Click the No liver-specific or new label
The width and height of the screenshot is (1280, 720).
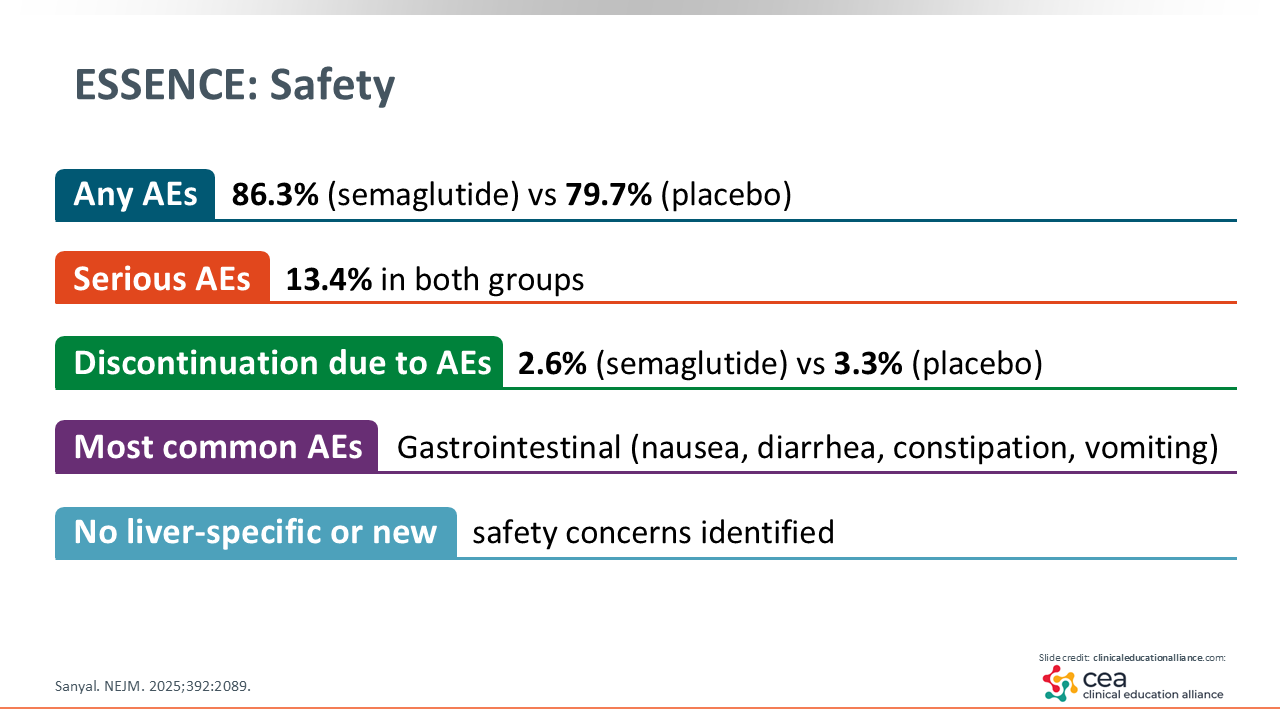255,531
